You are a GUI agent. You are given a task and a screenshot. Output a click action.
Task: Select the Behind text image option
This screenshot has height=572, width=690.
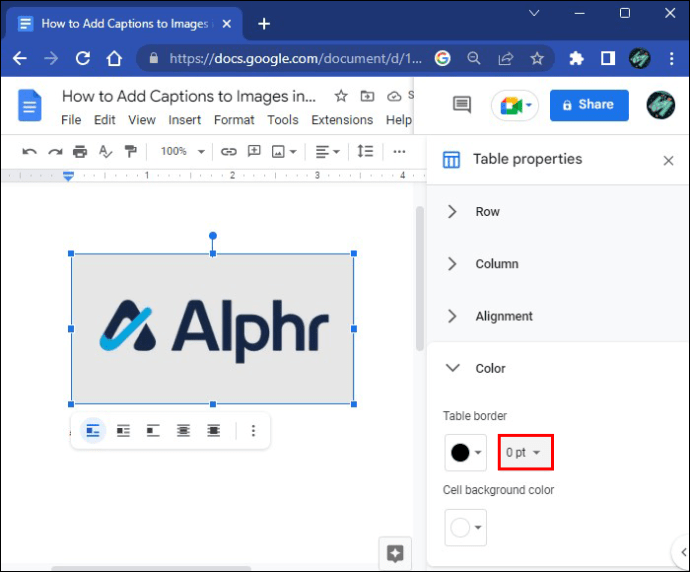pyautogui.click(x=183, y=431)
